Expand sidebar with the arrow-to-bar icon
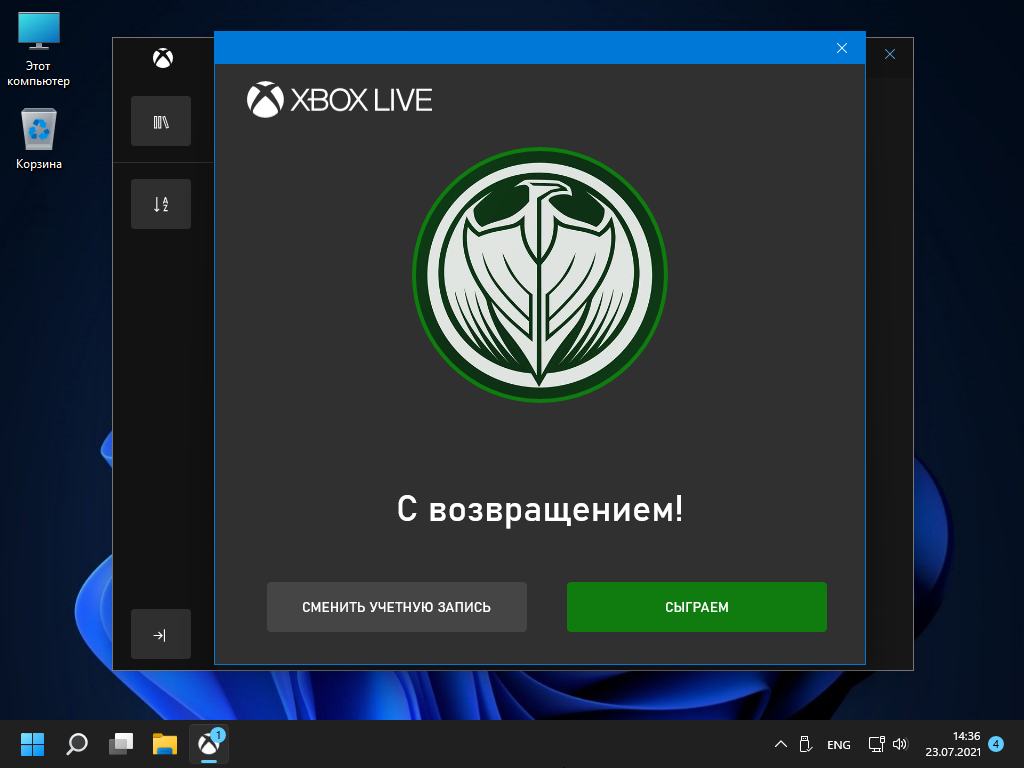Viewport: 1024px width, 768px height. pos(161,634)
